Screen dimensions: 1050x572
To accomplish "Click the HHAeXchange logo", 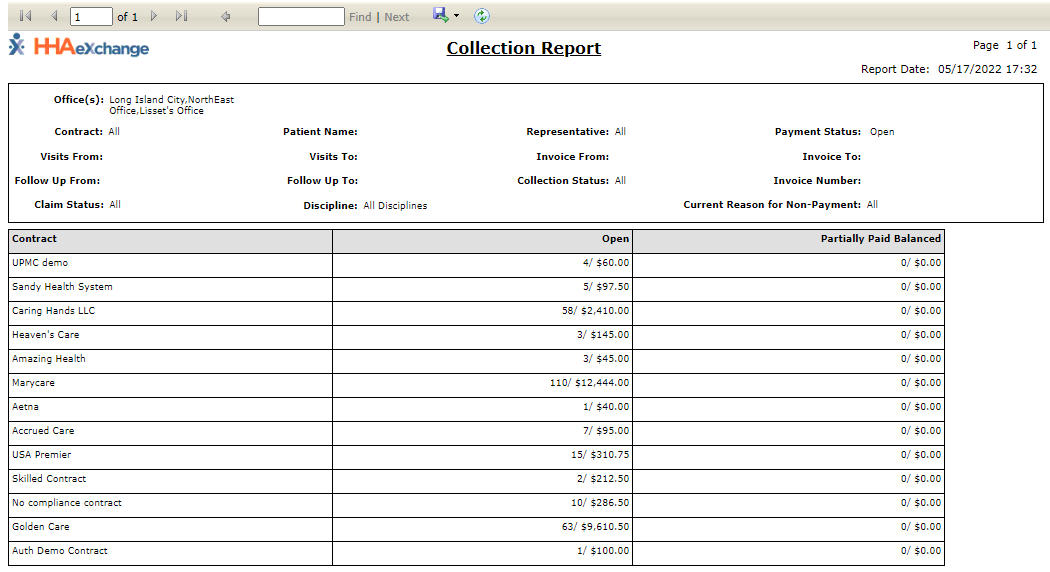I will click(79, 47).
